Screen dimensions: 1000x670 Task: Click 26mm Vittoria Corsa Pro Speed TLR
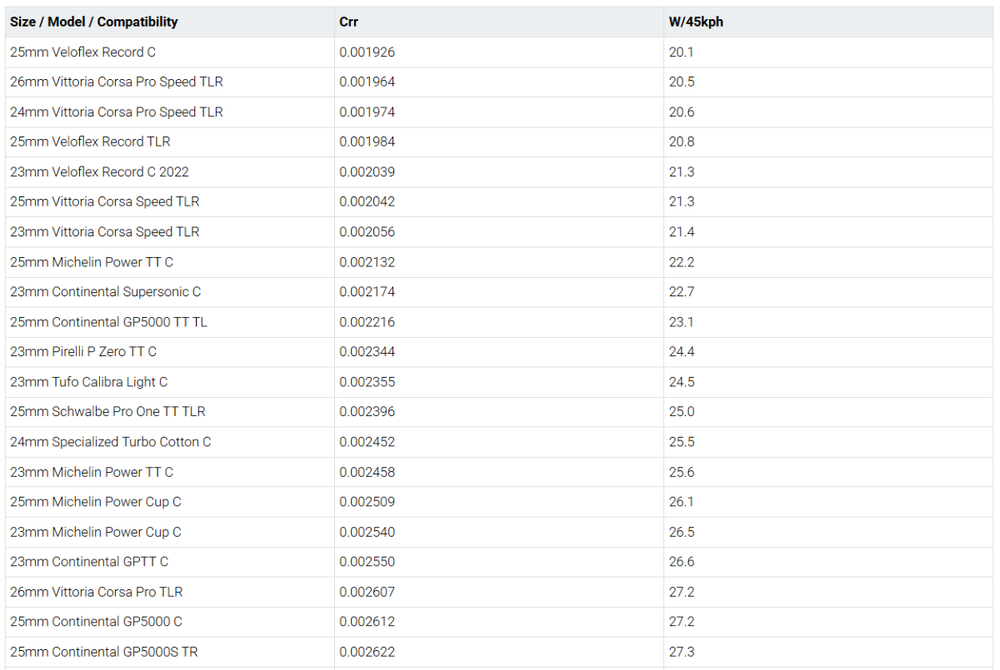[x=116, y=82]
